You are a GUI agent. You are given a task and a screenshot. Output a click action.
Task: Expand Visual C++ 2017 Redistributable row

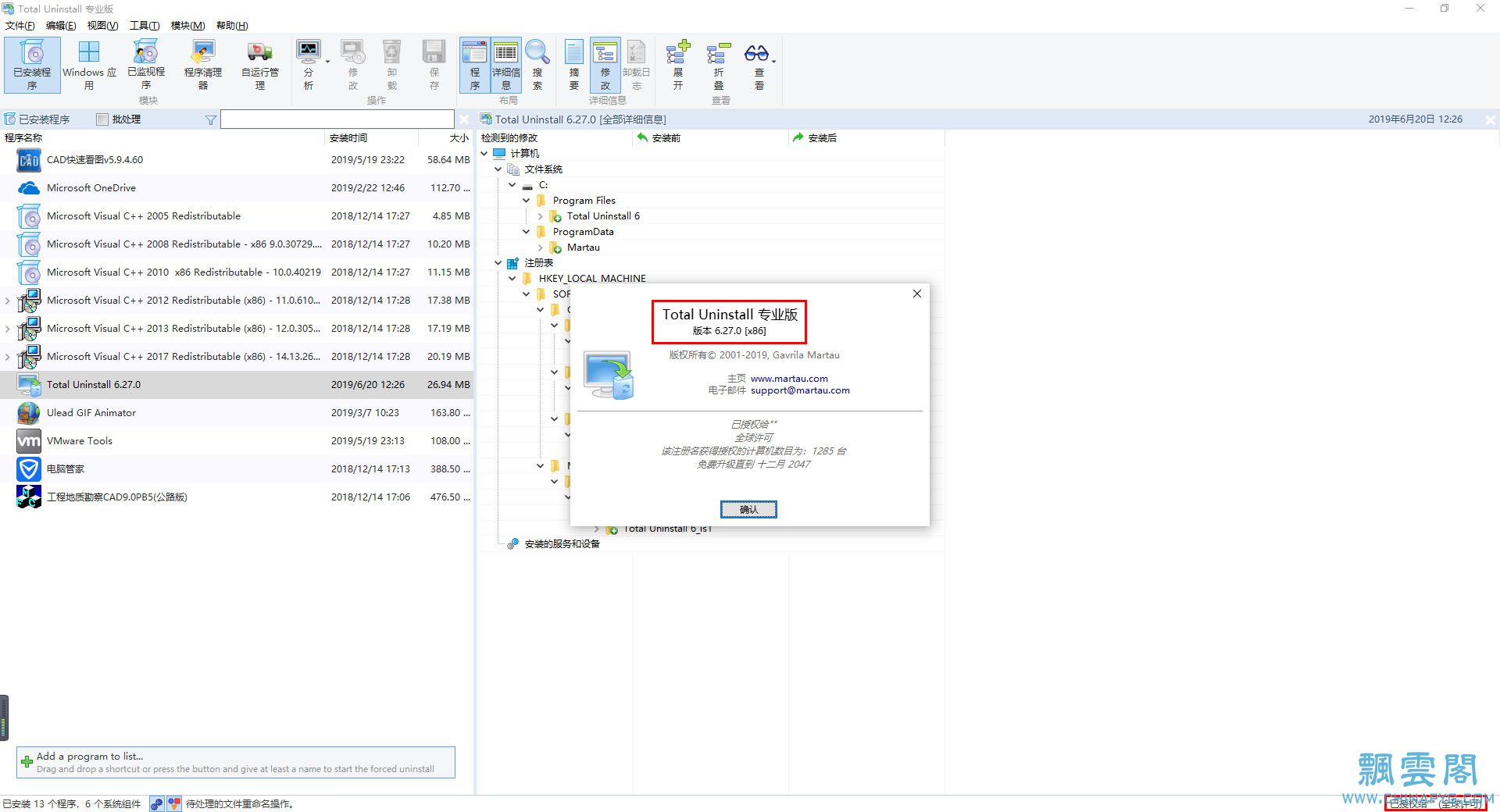[x=8, y=357]
